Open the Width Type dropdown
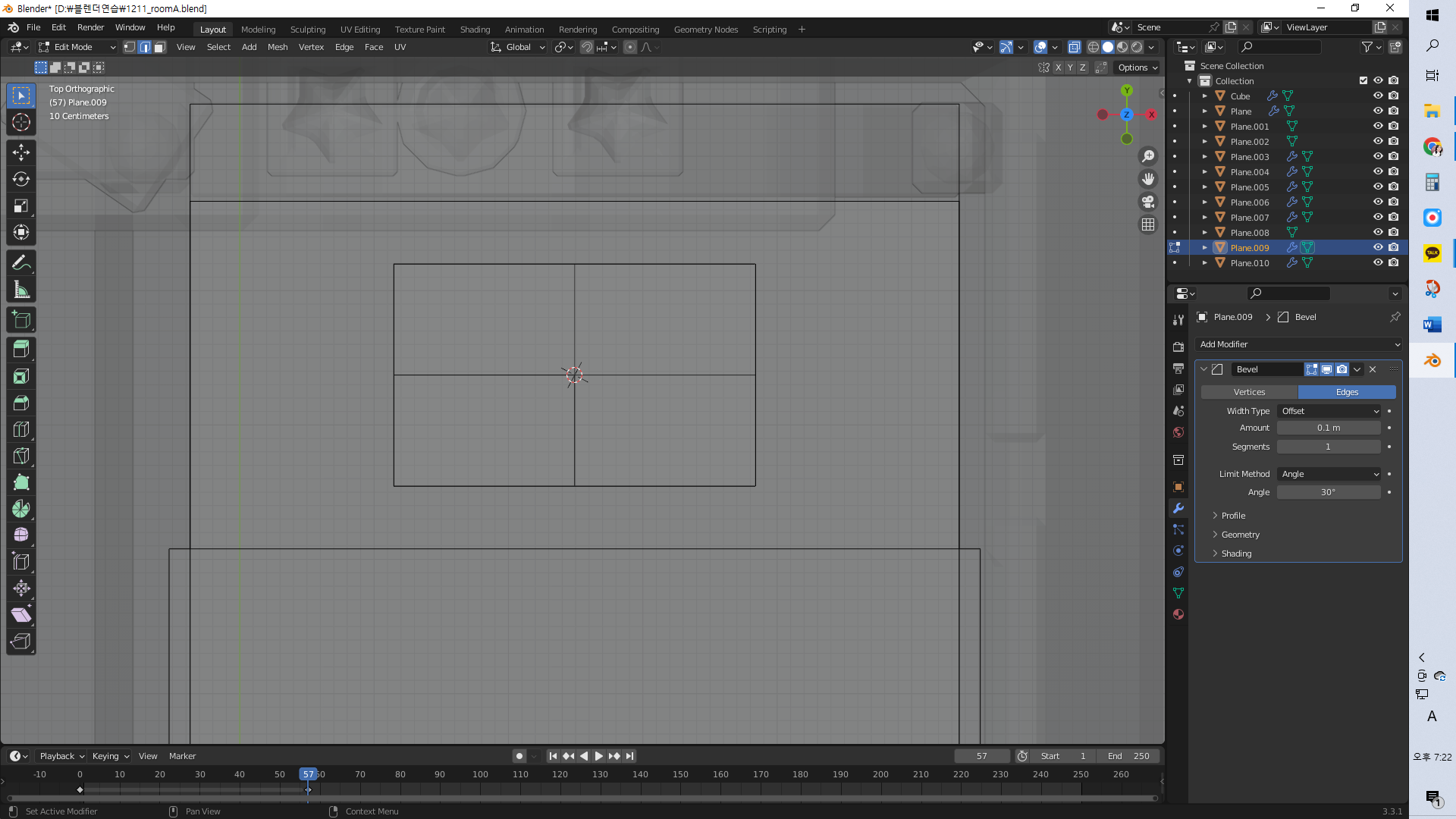The height and width of the screenshot is (819, 1456). (x=1329, y=411)
